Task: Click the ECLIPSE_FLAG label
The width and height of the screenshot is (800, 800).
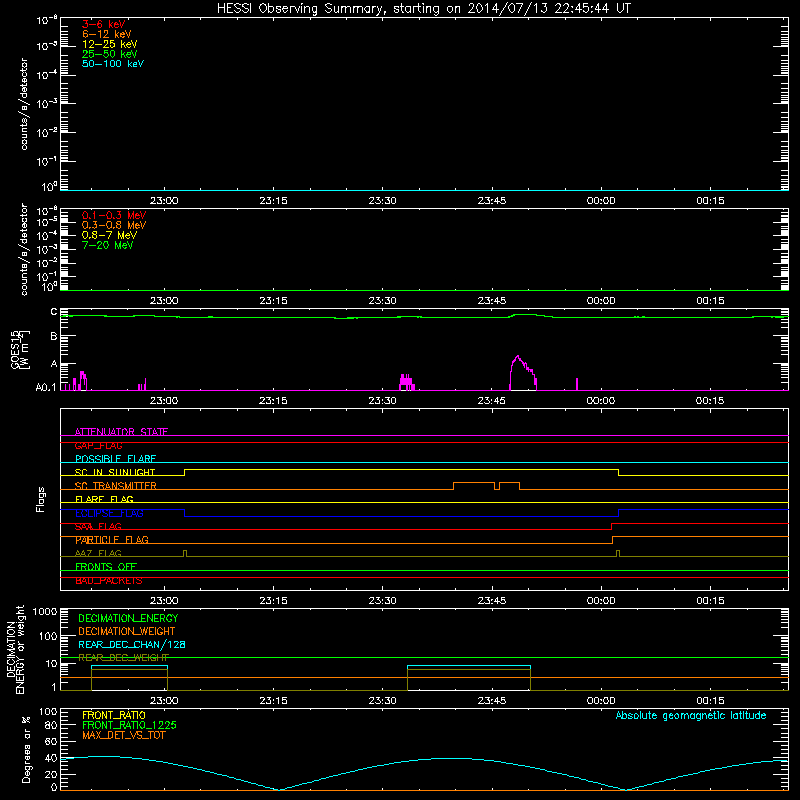Action: click(x=109, y=513)
